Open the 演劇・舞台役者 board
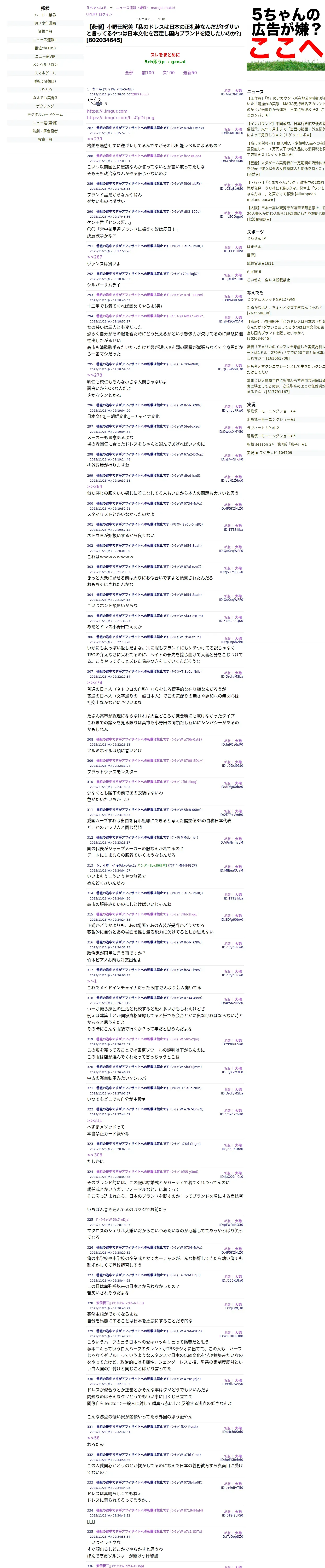325x1568 pixels. pos(45,131)
